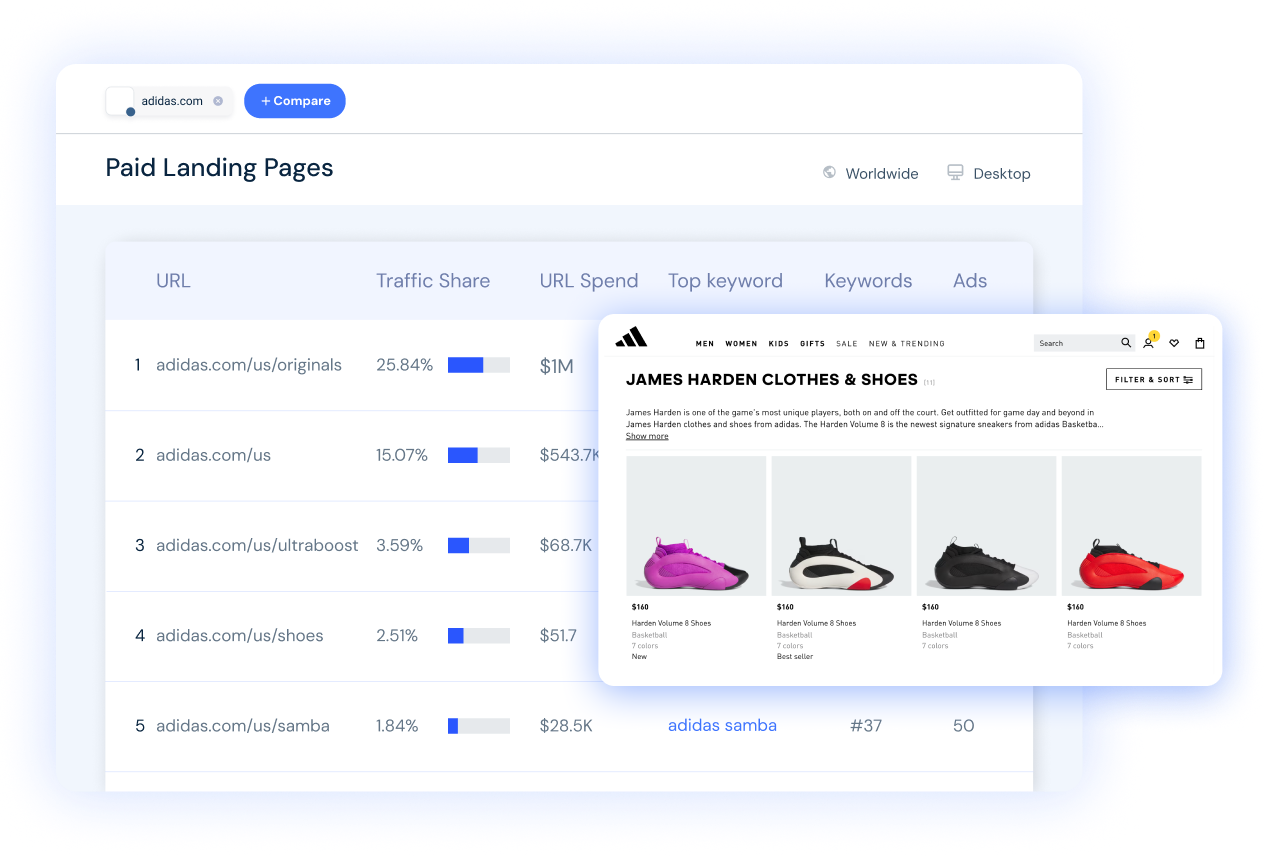The width and height of the screenshot is (1280, 856).
Task: Click the 3.59% traffic share bar
Action: click(x=479, y=545)
